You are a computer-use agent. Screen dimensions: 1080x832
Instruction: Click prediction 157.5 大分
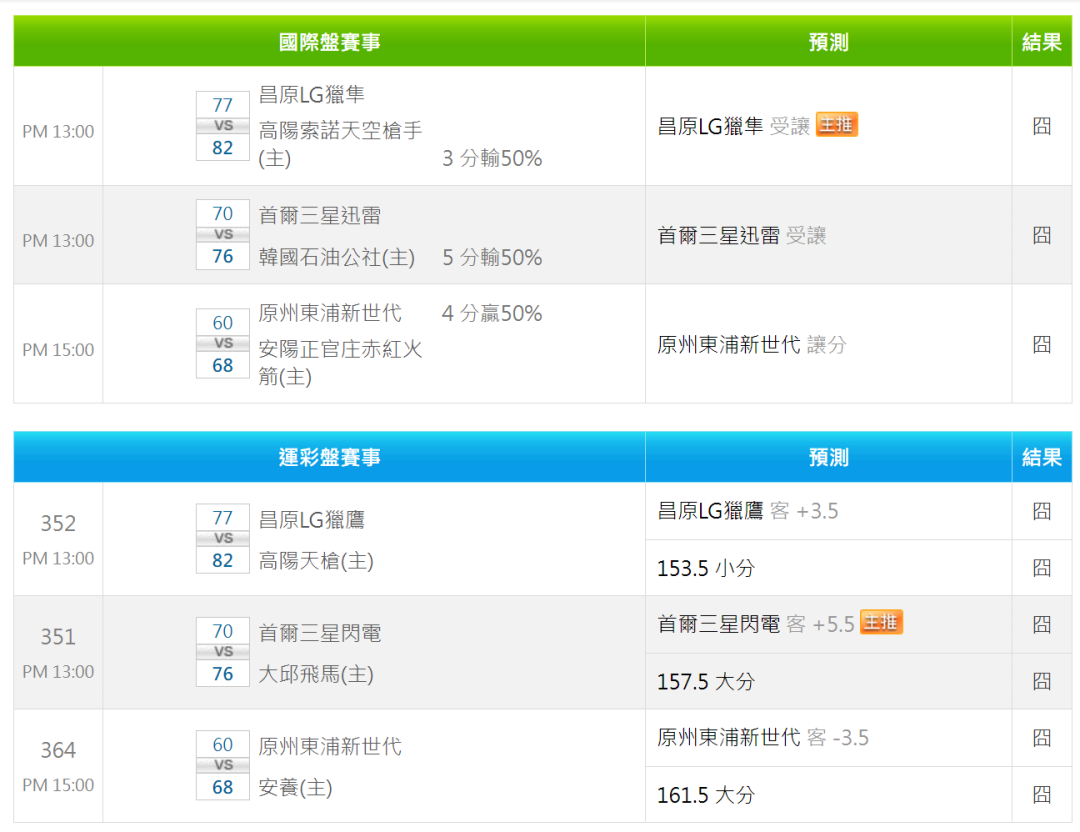point(706,682)
